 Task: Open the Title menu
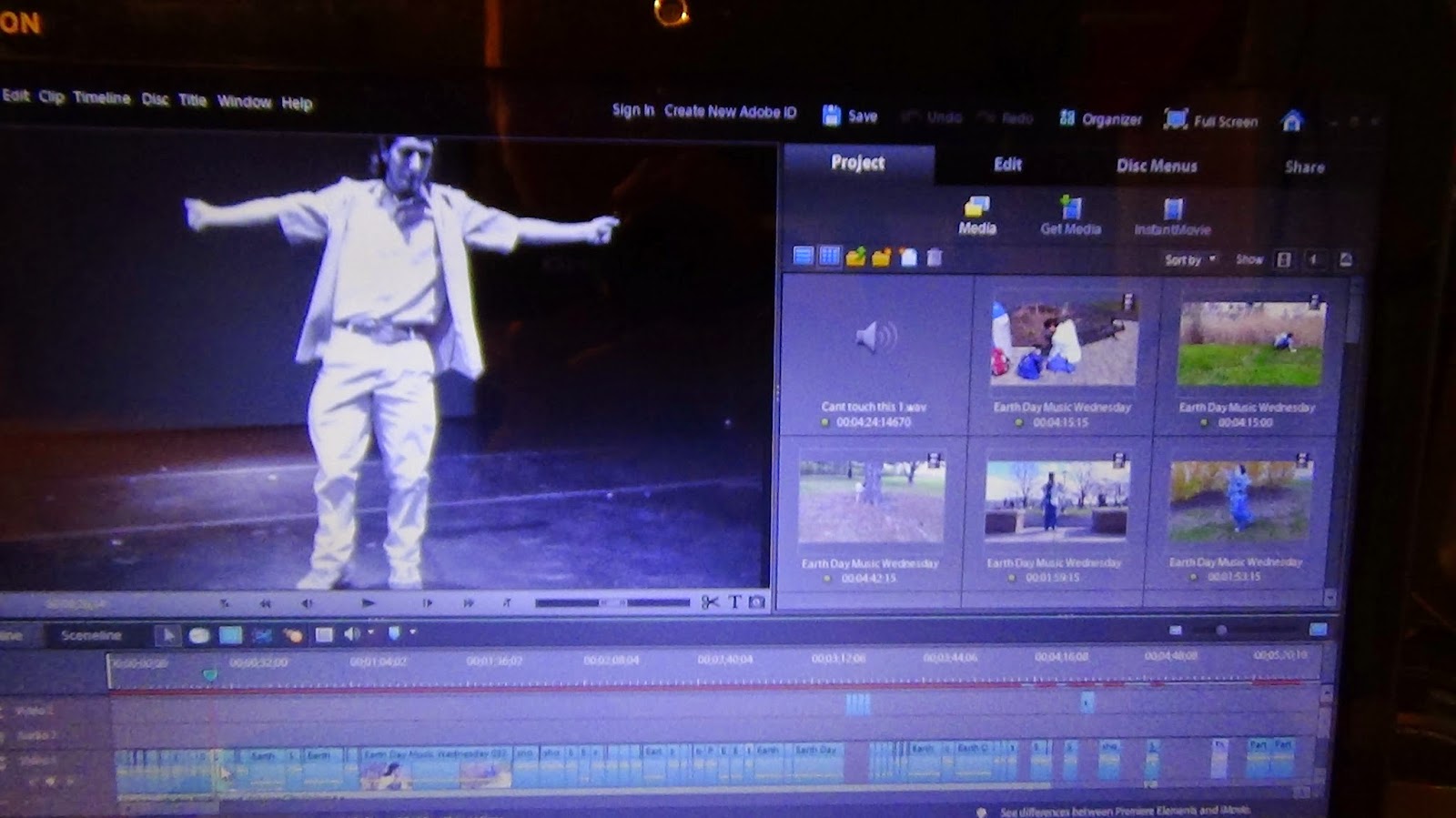[x=192, y=100]
